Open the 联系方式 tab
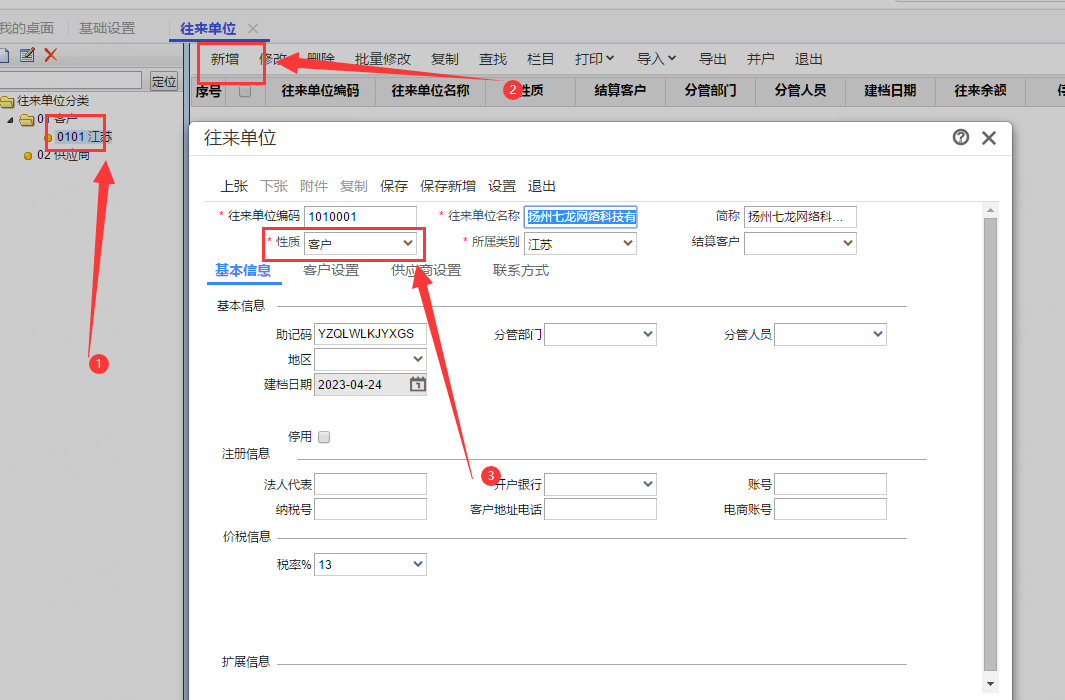The width and height of the screenshot is (1065, 700). (521, 270)
